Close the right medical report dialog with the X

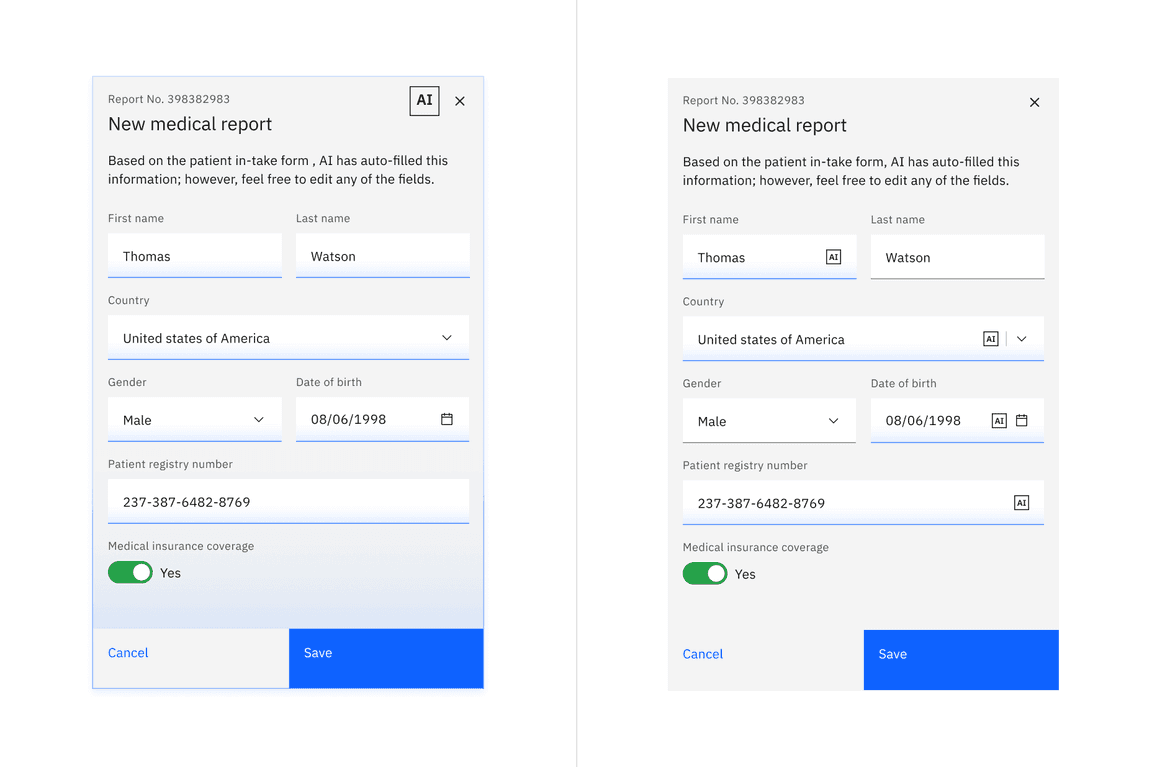(x=1035, y=102)
